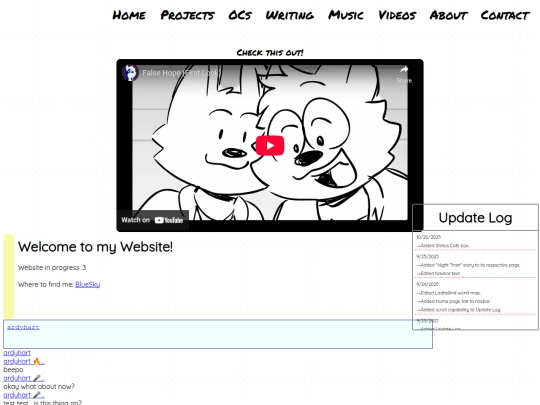Click 'okay what about now?' status text

39,387
